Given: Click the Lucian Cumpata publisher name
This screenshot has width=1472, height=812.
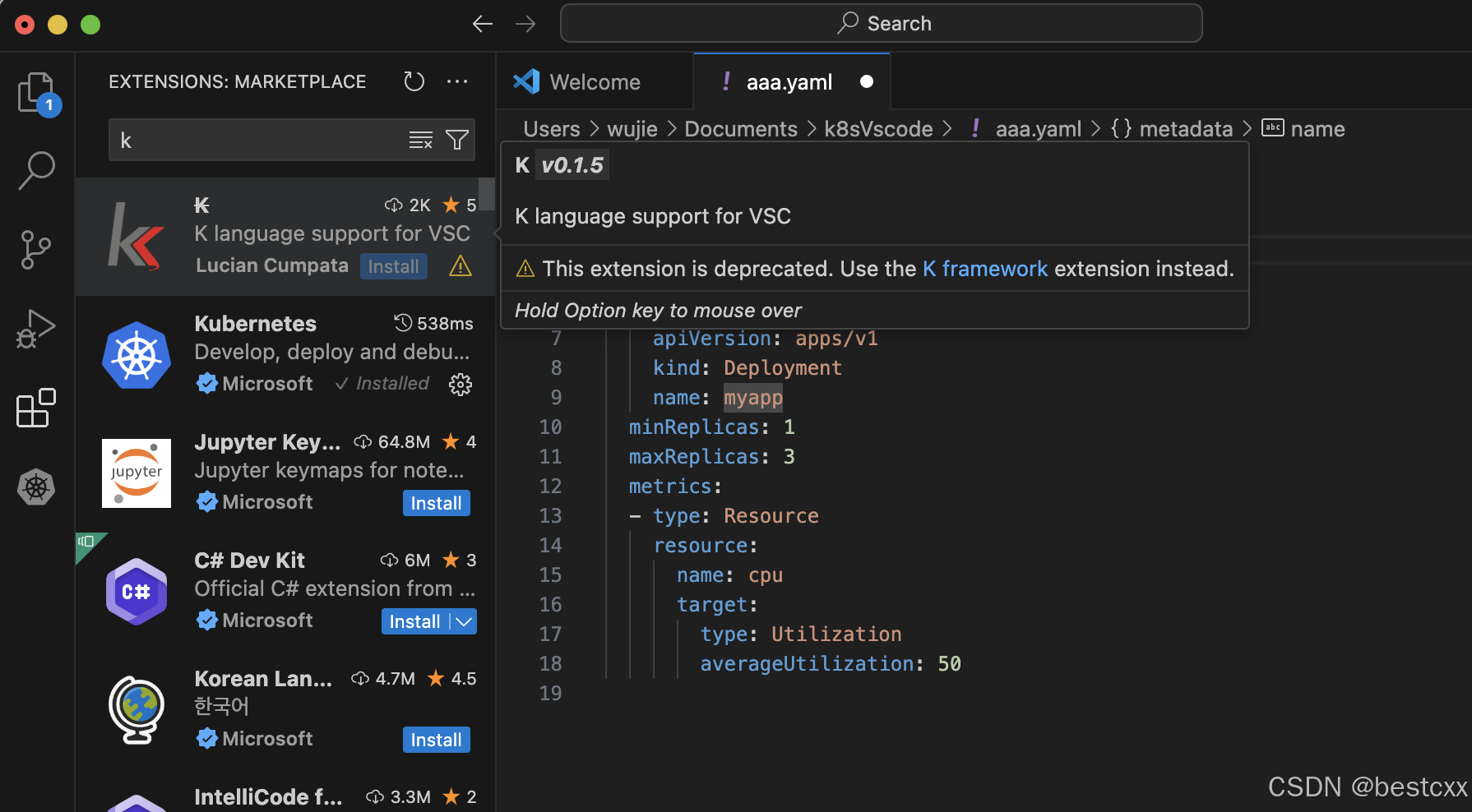Looking at the screenshot, I should point(272,265).
